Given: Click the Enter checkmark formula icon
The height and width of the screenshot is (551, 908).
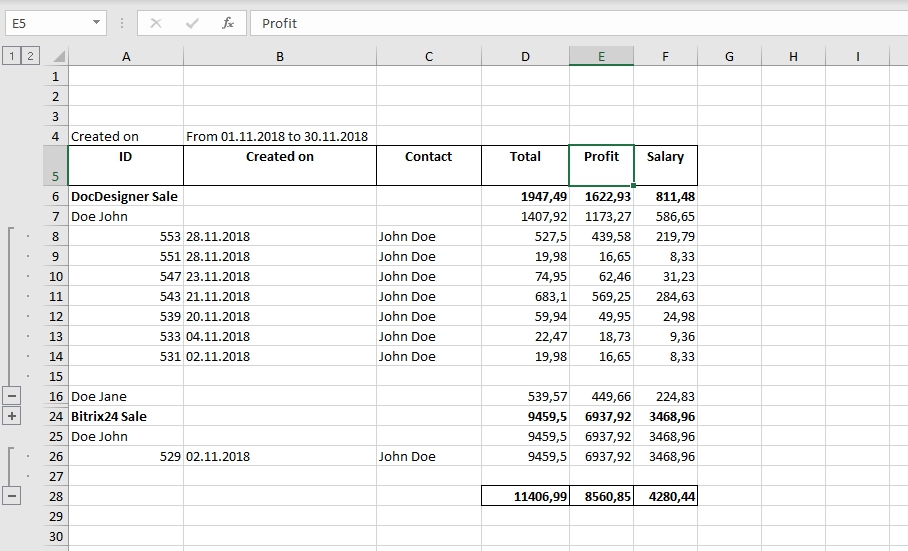Looking at the screenshot, I should [x=192, y=23].
